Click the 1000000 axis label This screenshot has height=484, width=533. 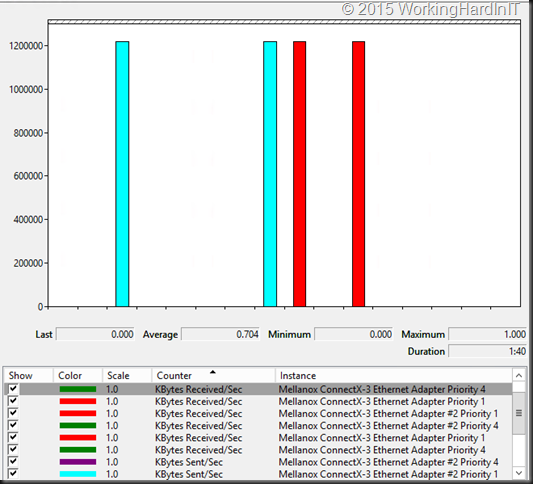coord(26,89)
